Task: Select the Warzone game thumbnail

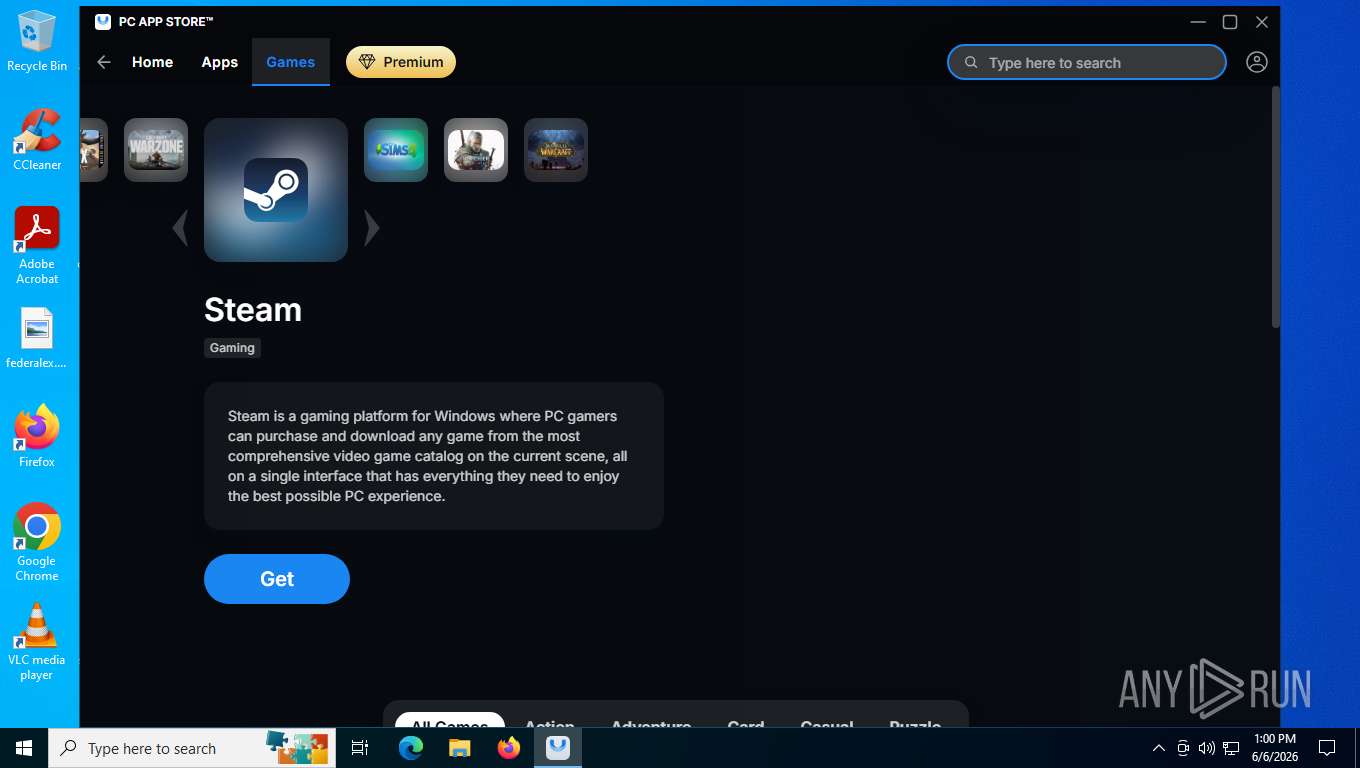Action: click(156, 150)
